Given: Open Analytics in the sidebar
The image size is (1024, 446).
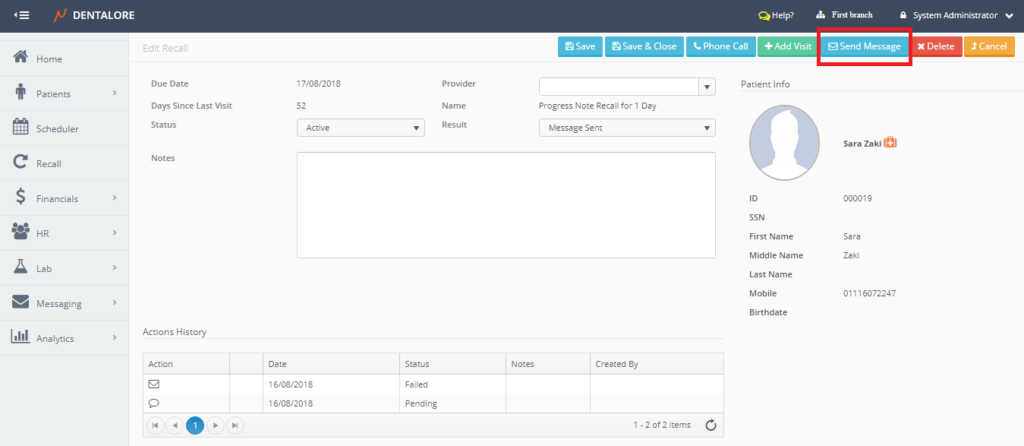Looking at the screenshot, I should point(55,338).
